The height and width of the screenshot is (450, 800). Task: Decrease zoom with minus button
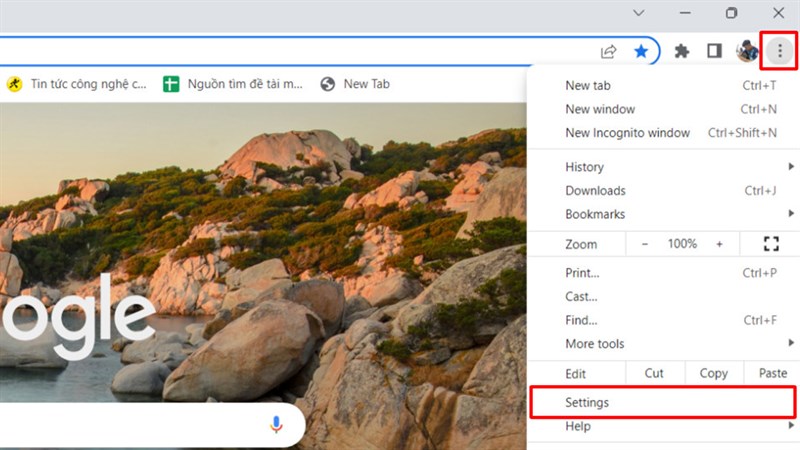coord(644,244)
